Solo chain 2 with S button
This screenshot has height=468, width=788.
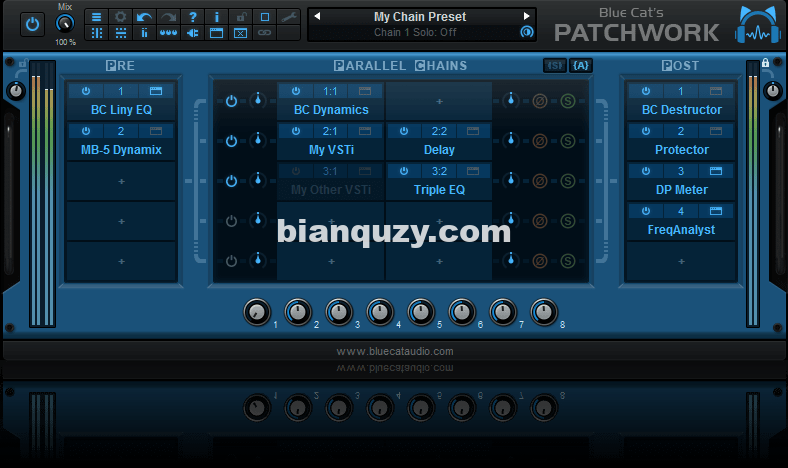tap(568, 141)
